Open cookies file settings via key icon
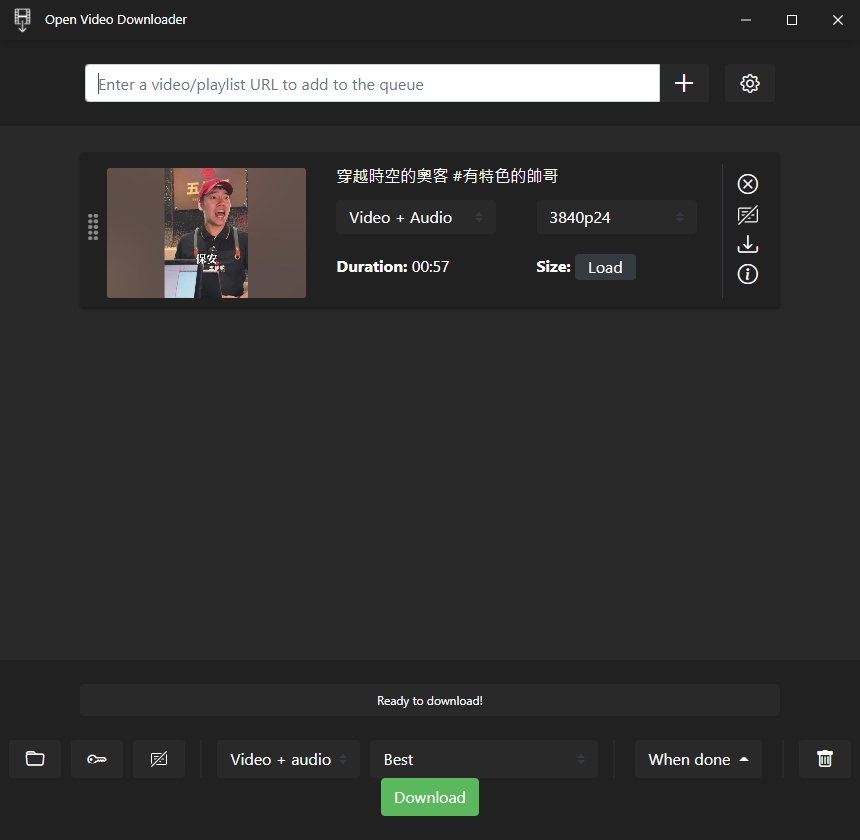This screenshot has height=840, width=860. [x=97, y=759]
